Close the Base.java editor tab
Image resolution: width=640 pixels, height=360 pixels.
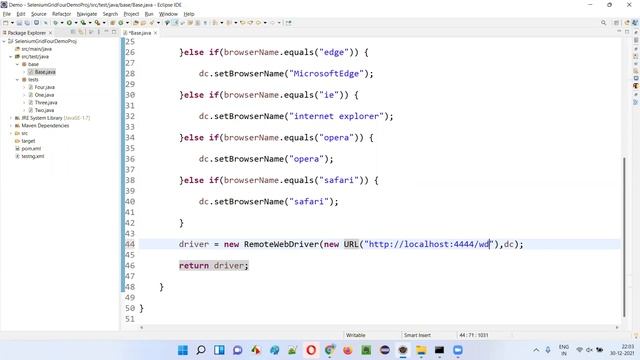[156, 33]
